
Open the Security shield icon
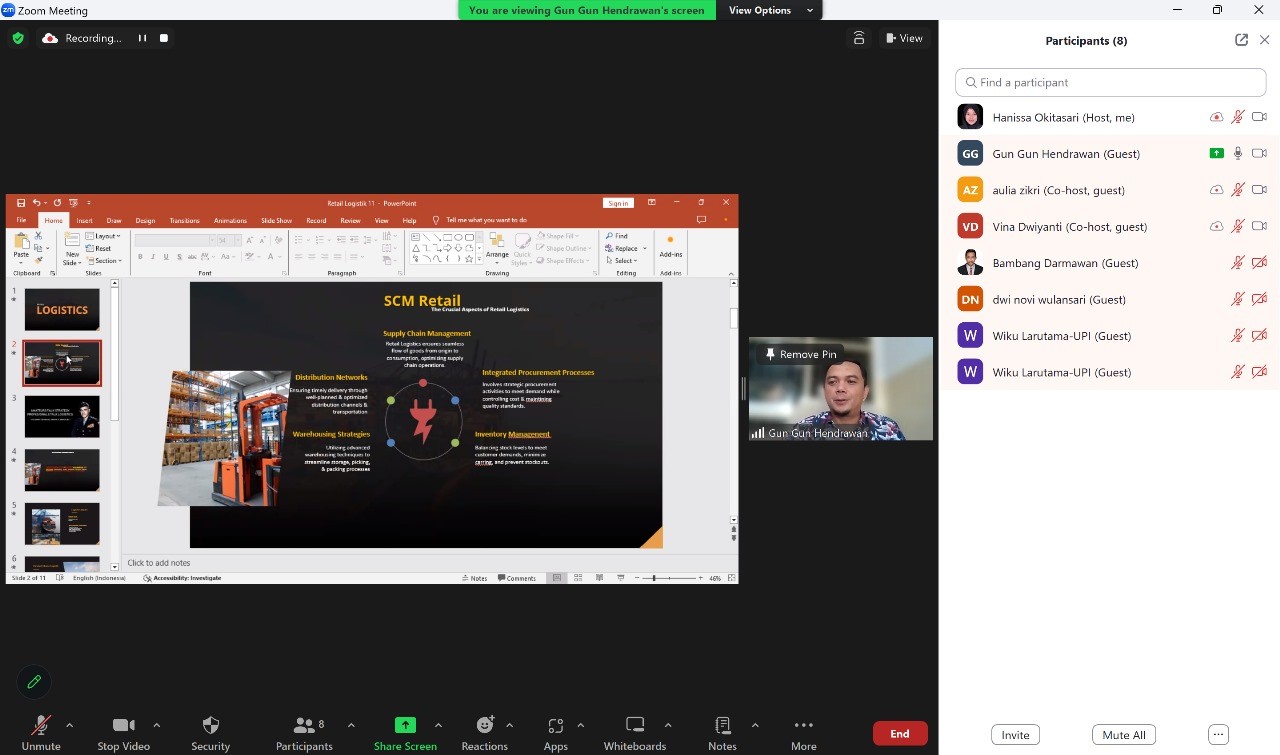click(210, 725)
